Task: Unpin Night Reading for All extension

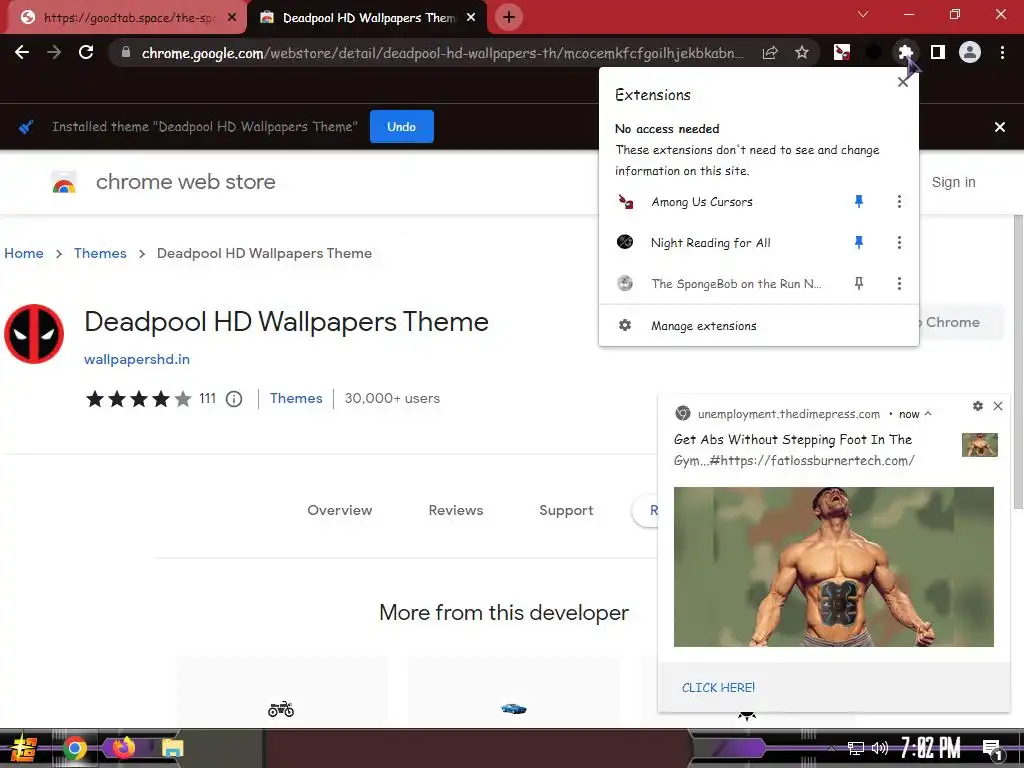Action: pyautogui.click(x=859, y=242)
